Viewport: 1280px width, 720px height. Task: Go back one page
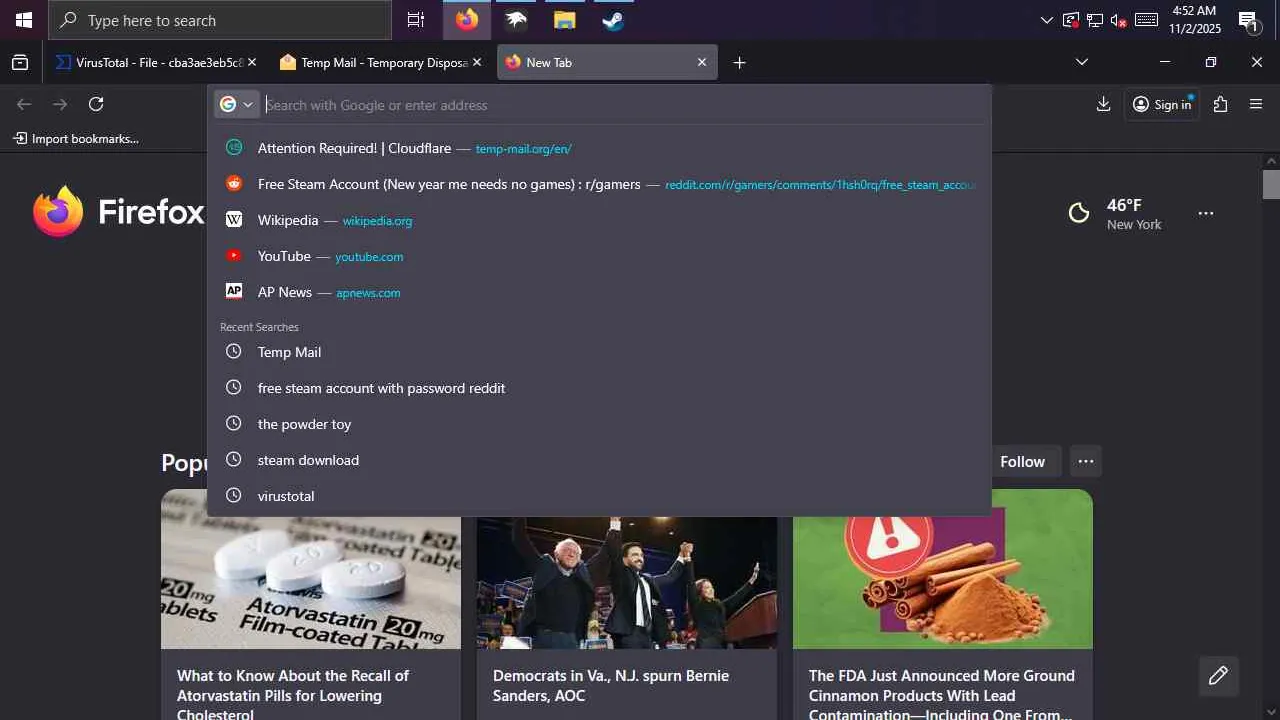click(24, 104)
